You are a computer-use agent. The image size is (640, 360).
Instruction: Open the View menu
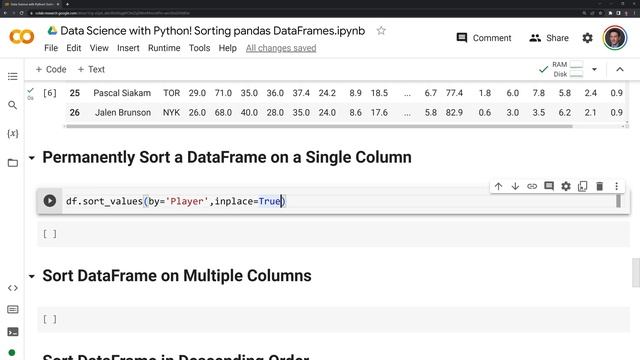coord(99,48)
